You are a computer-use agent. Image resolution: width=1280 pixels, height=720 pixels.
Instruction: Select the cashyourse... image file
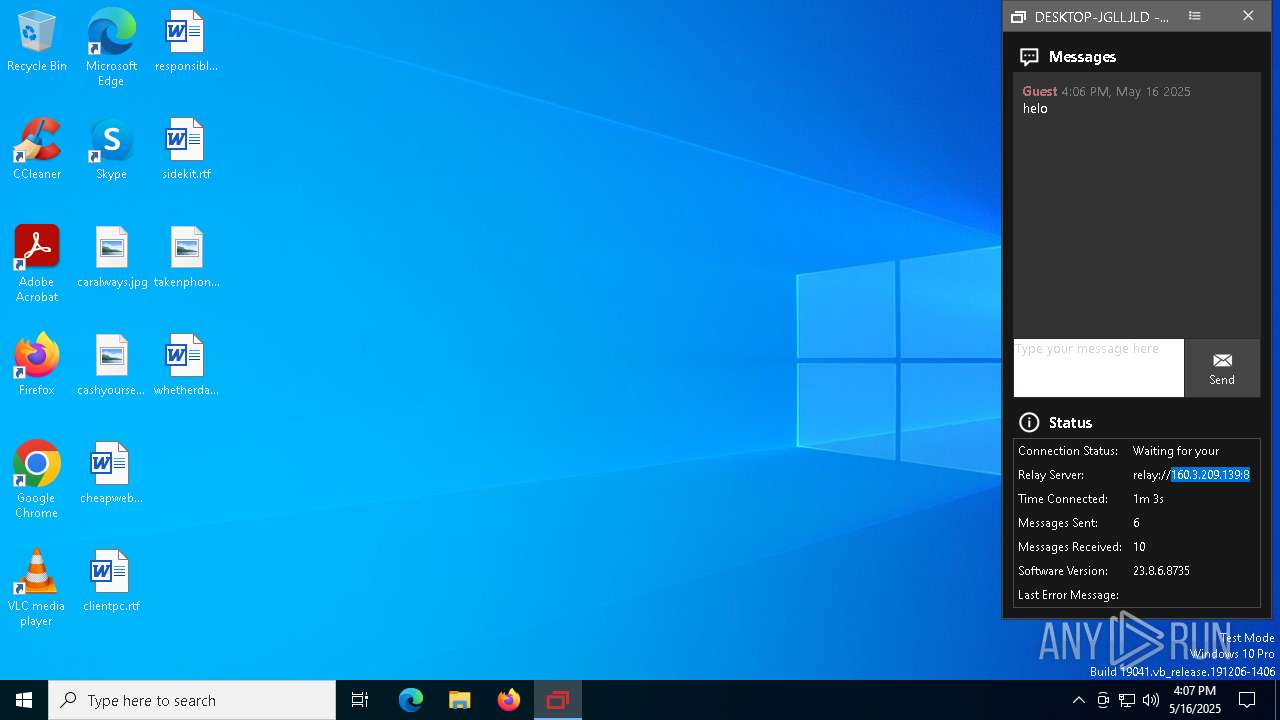[111, 366]
